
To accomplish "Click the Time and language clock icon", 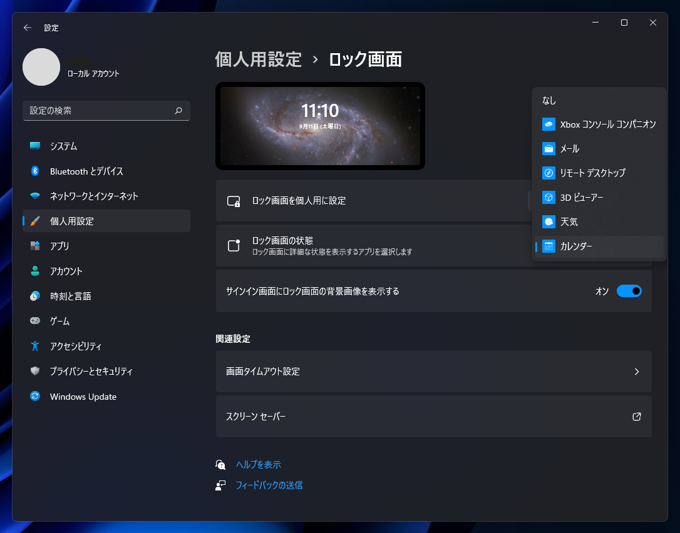I will tap(35, 296).
